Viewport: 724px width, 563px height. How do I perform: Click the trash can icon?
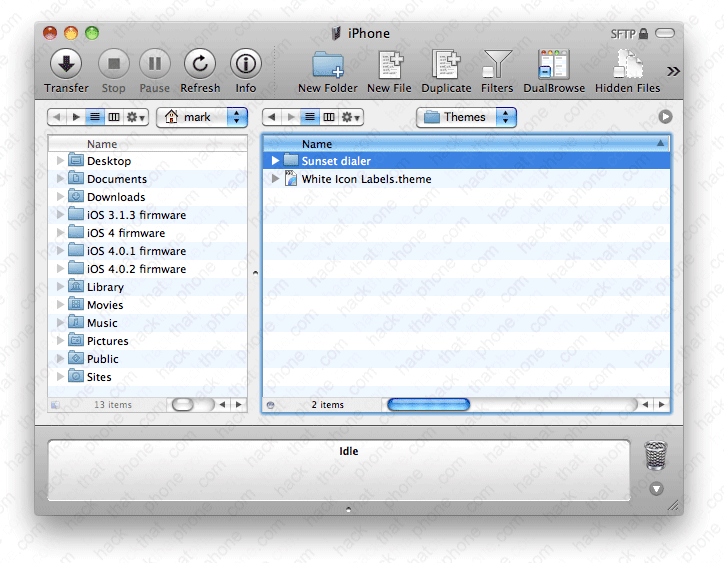tap(656, 456)
